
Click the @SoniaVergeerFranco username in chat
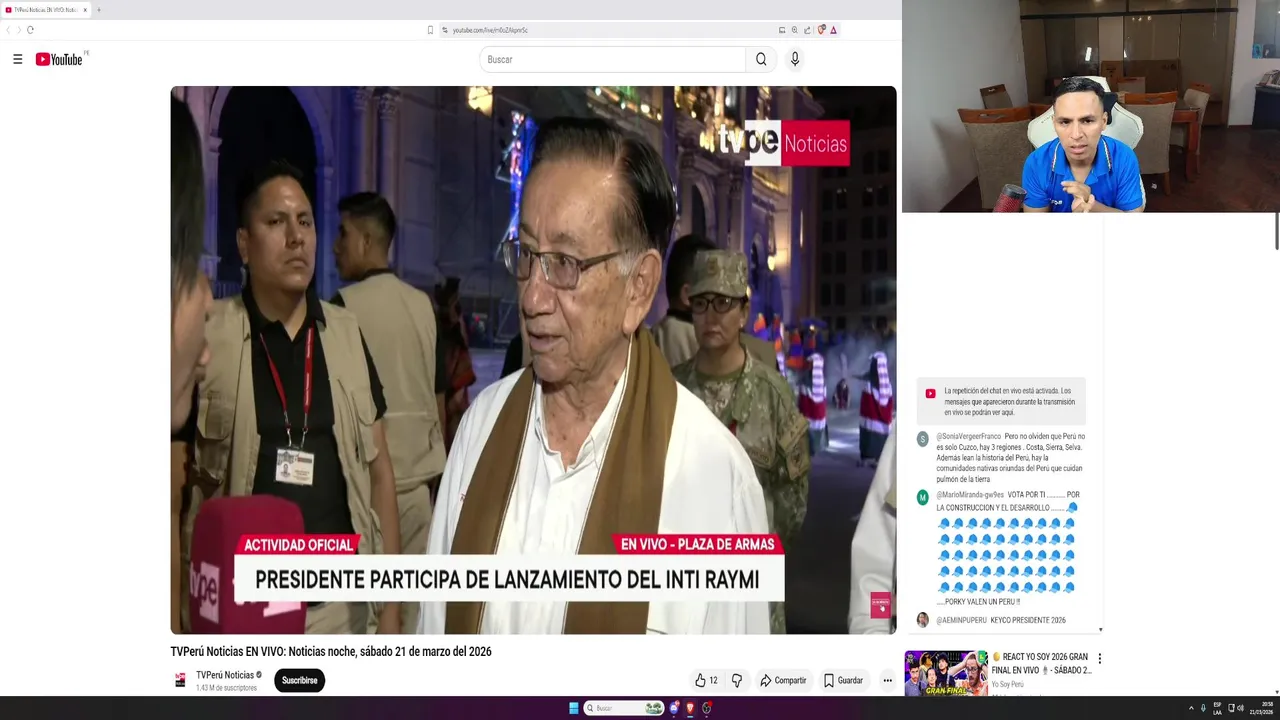(x=968, y=436)
